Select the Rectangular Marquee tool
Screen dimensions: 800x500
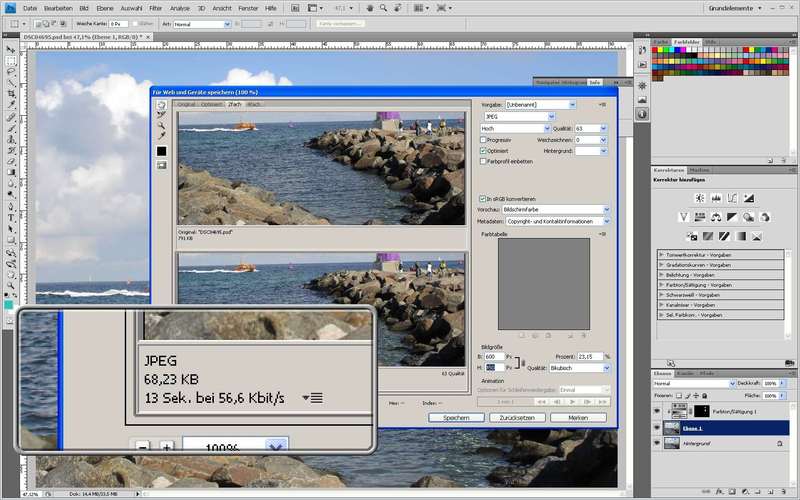point(11,60)
